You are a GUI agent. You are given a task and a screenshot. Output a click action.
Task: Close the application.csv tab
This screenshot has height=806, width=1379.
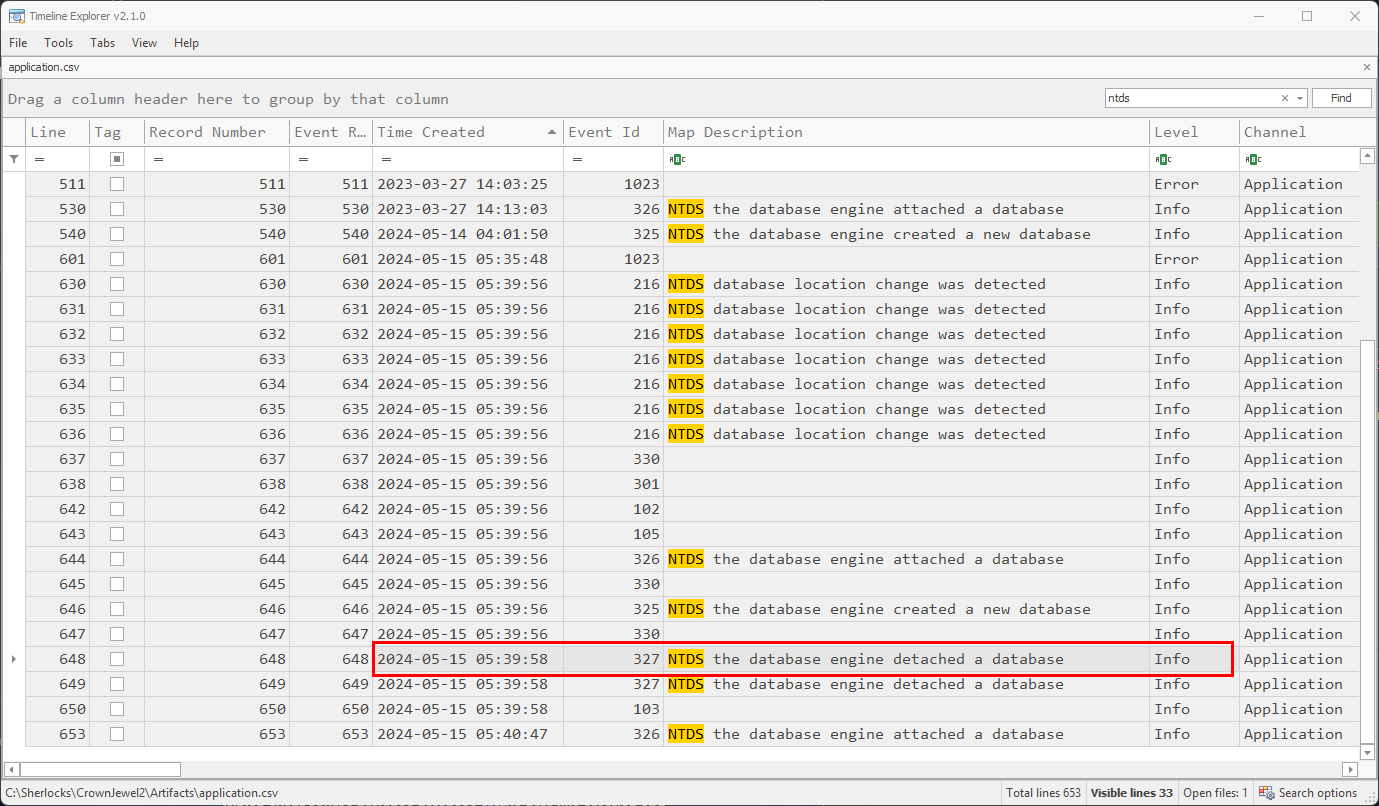[1367, 67]
